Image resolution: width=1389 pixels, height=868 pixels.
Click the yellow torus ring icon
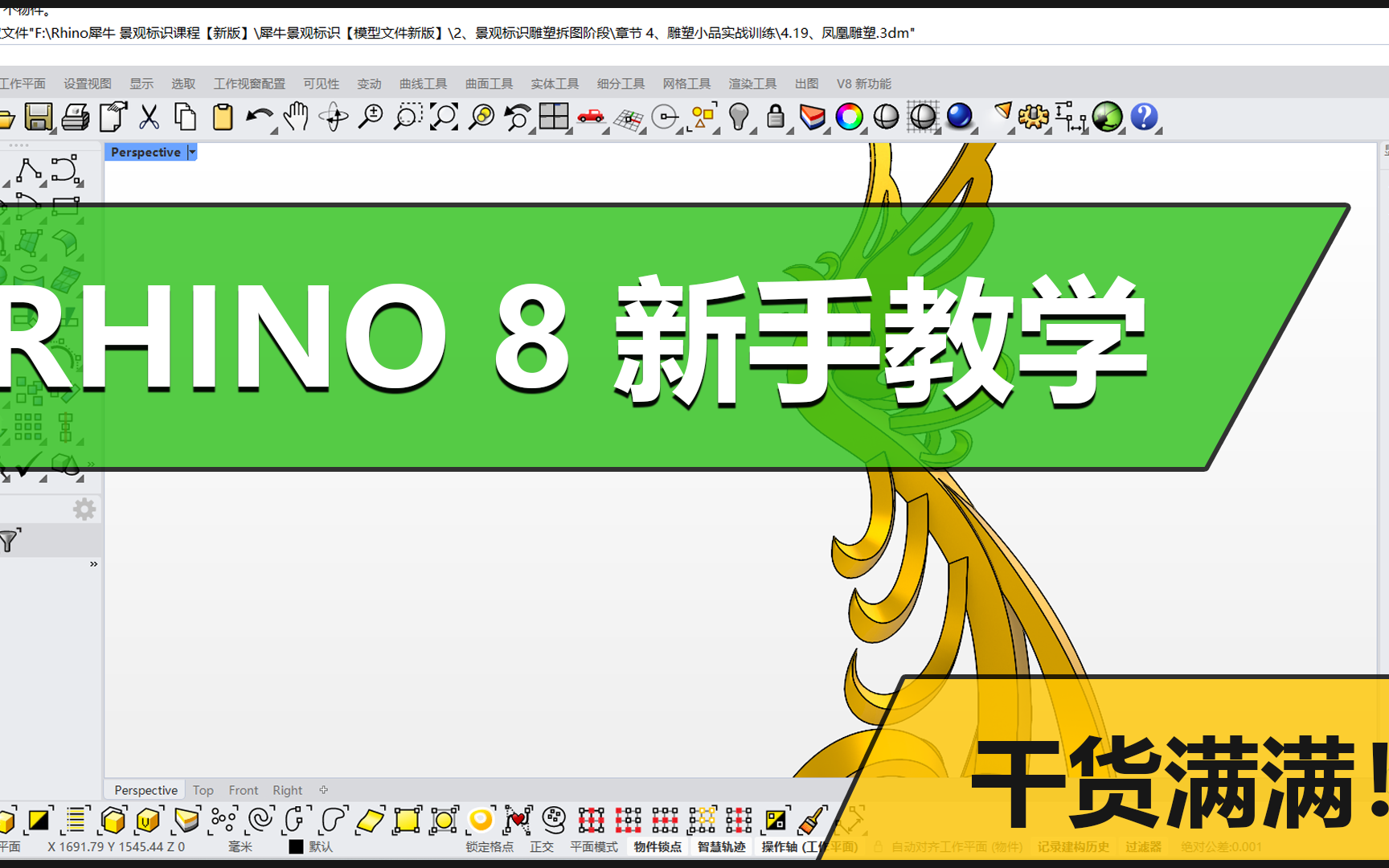[481, 820]
